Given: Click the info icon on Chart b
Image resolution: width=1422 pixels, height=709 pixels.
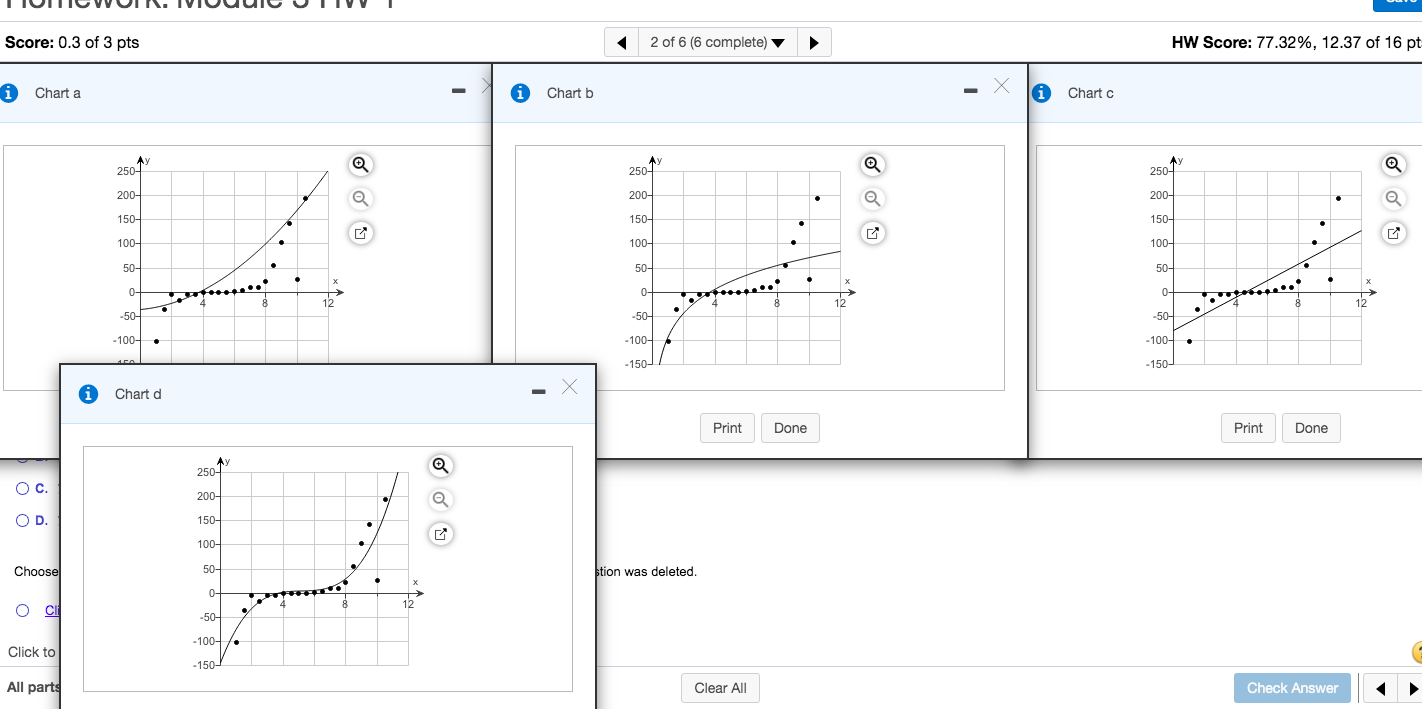Looking at the screenshot, I should point(520,92).
